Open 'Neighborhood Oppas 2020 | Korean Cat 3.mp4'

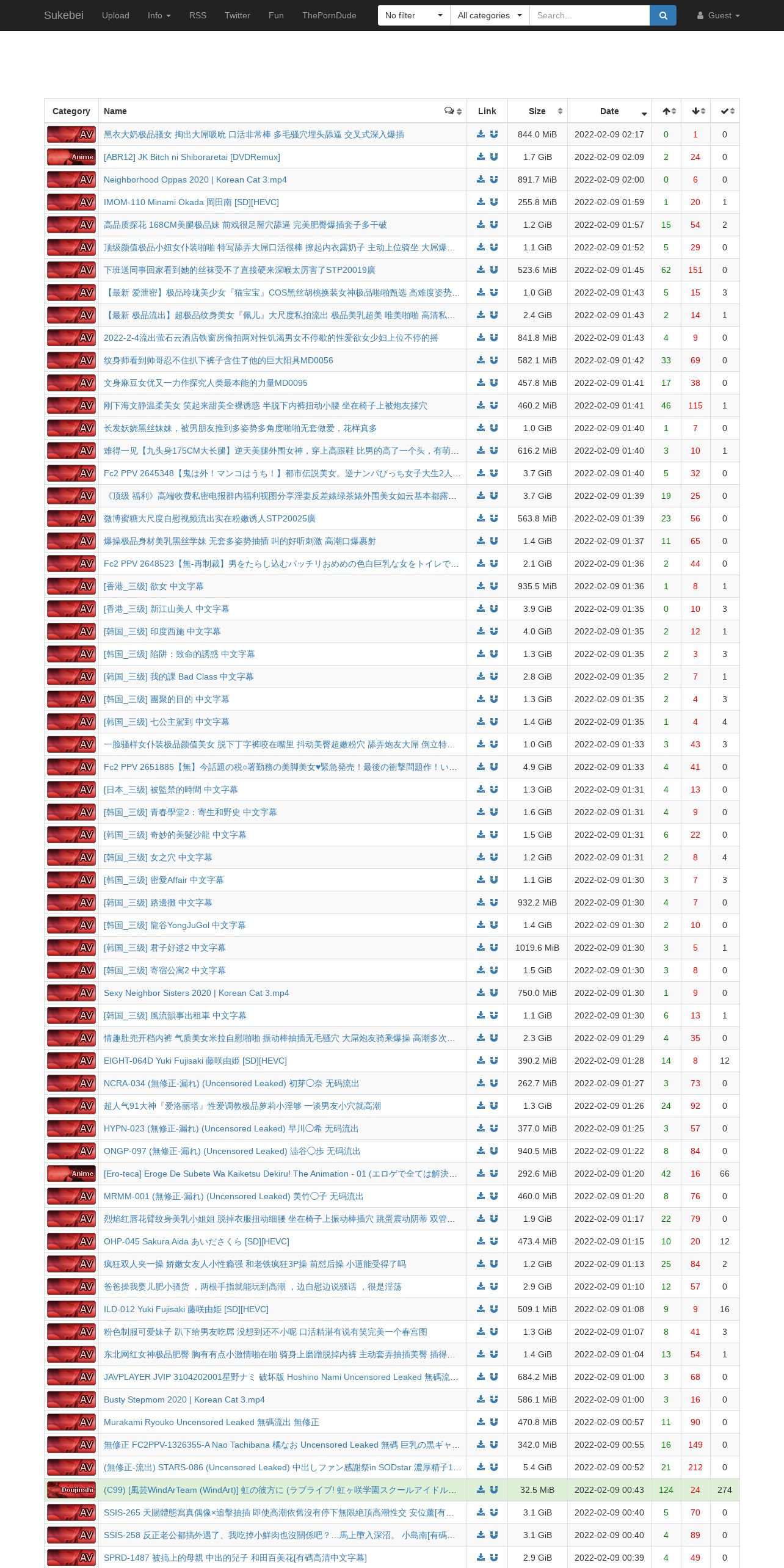pos(195,180)
